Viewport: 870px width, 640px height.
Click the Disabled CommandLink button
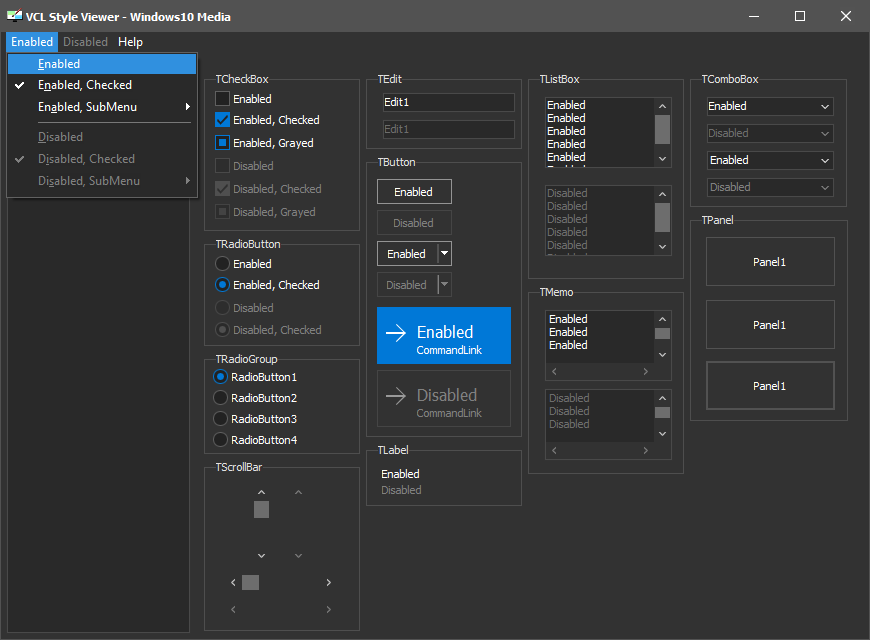(x=444, y=399)
